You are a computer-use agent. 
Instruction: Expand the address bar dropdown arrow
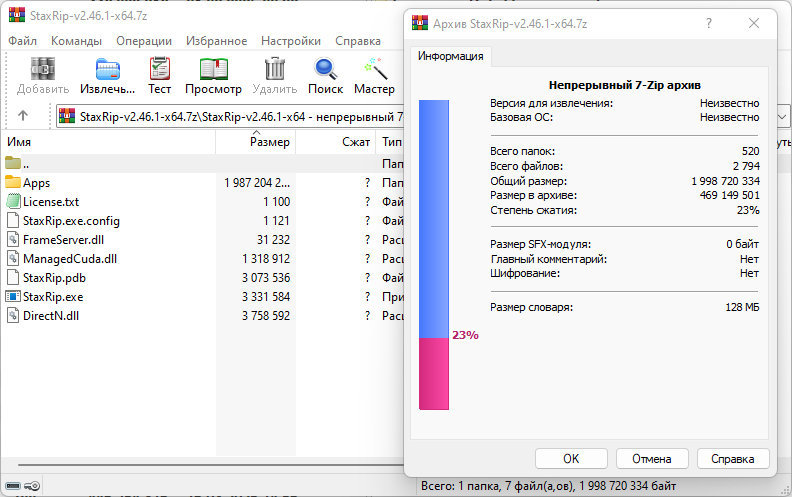(782, 117)
